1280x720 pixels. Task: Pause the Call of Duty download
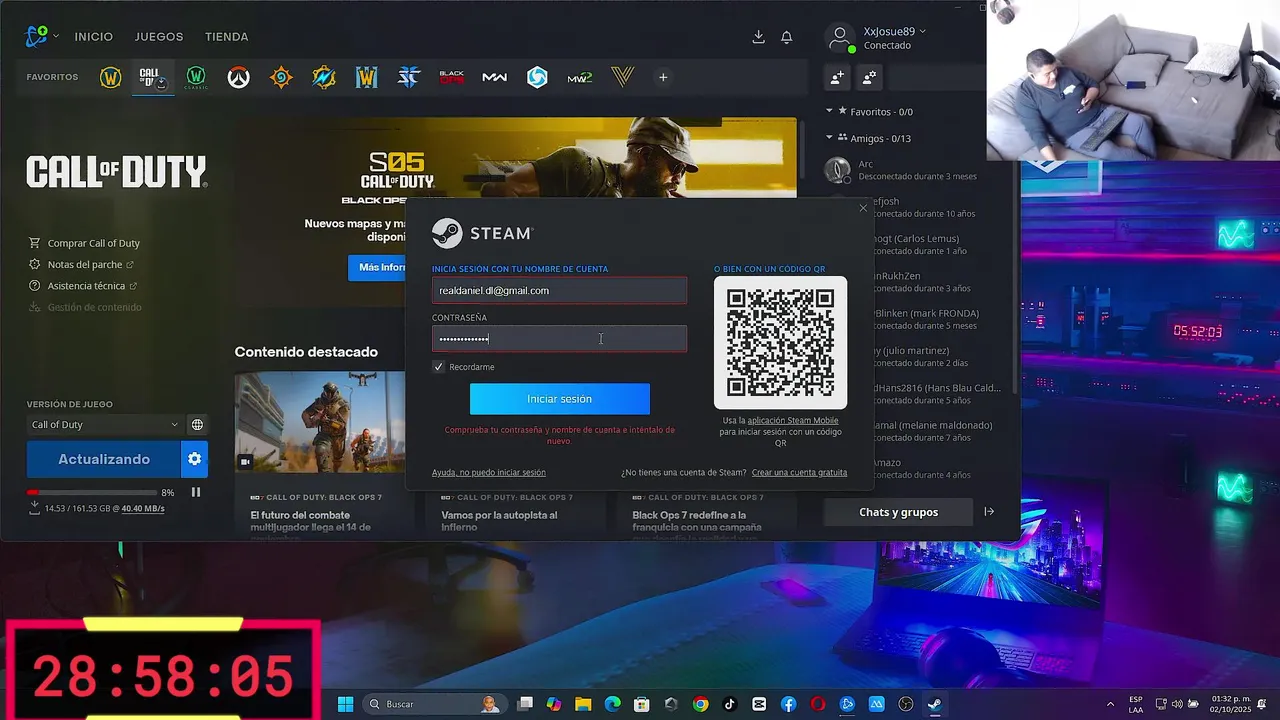(196, 492)
